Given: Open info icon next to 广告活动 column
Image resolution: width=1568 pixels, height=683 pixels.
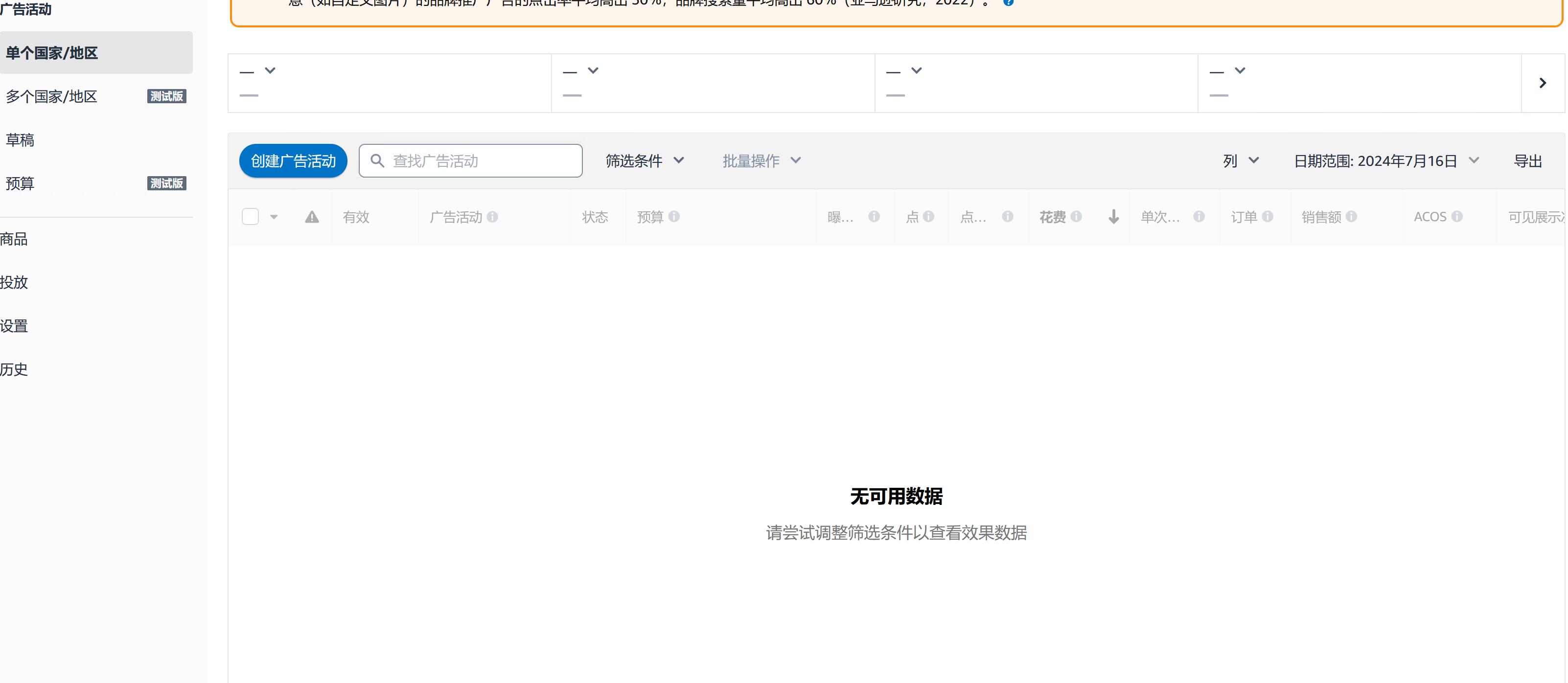Looking at the screenshot, I should click(x=492, y=217).
